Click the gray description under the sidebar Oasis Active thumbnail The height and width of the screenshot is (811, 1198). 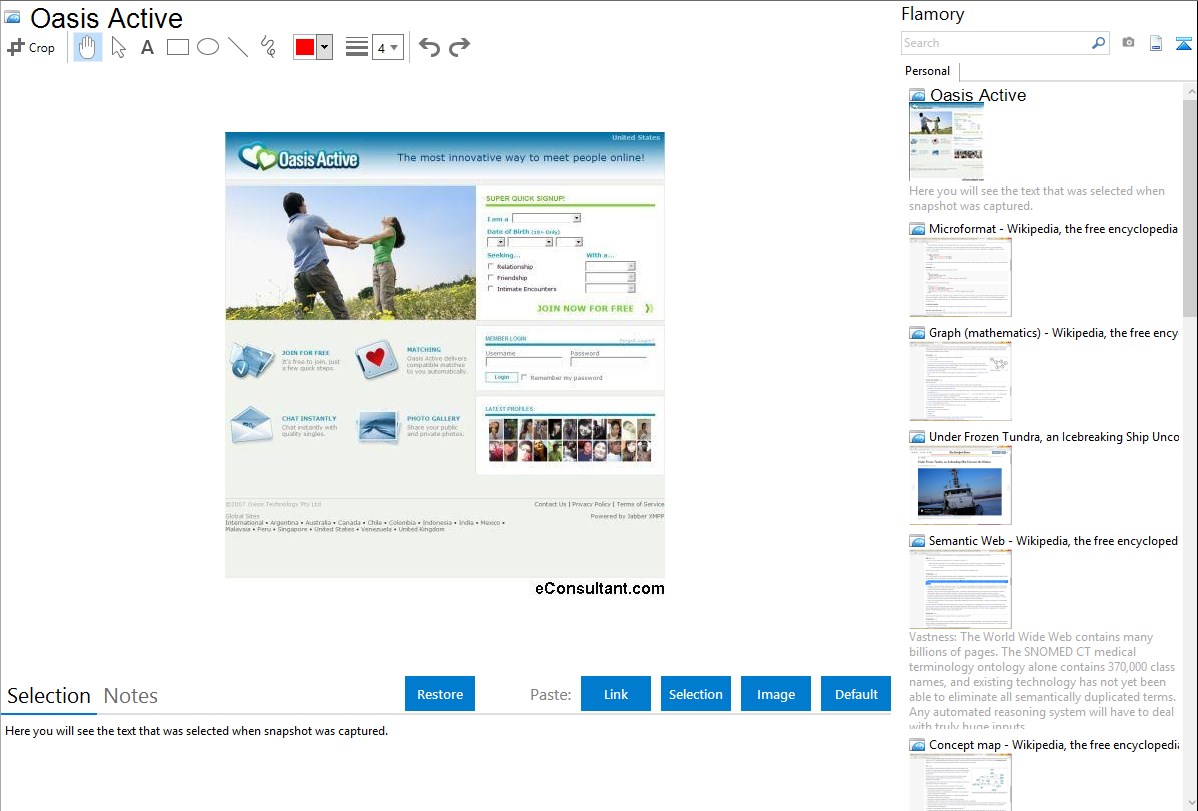(1037, 199)
